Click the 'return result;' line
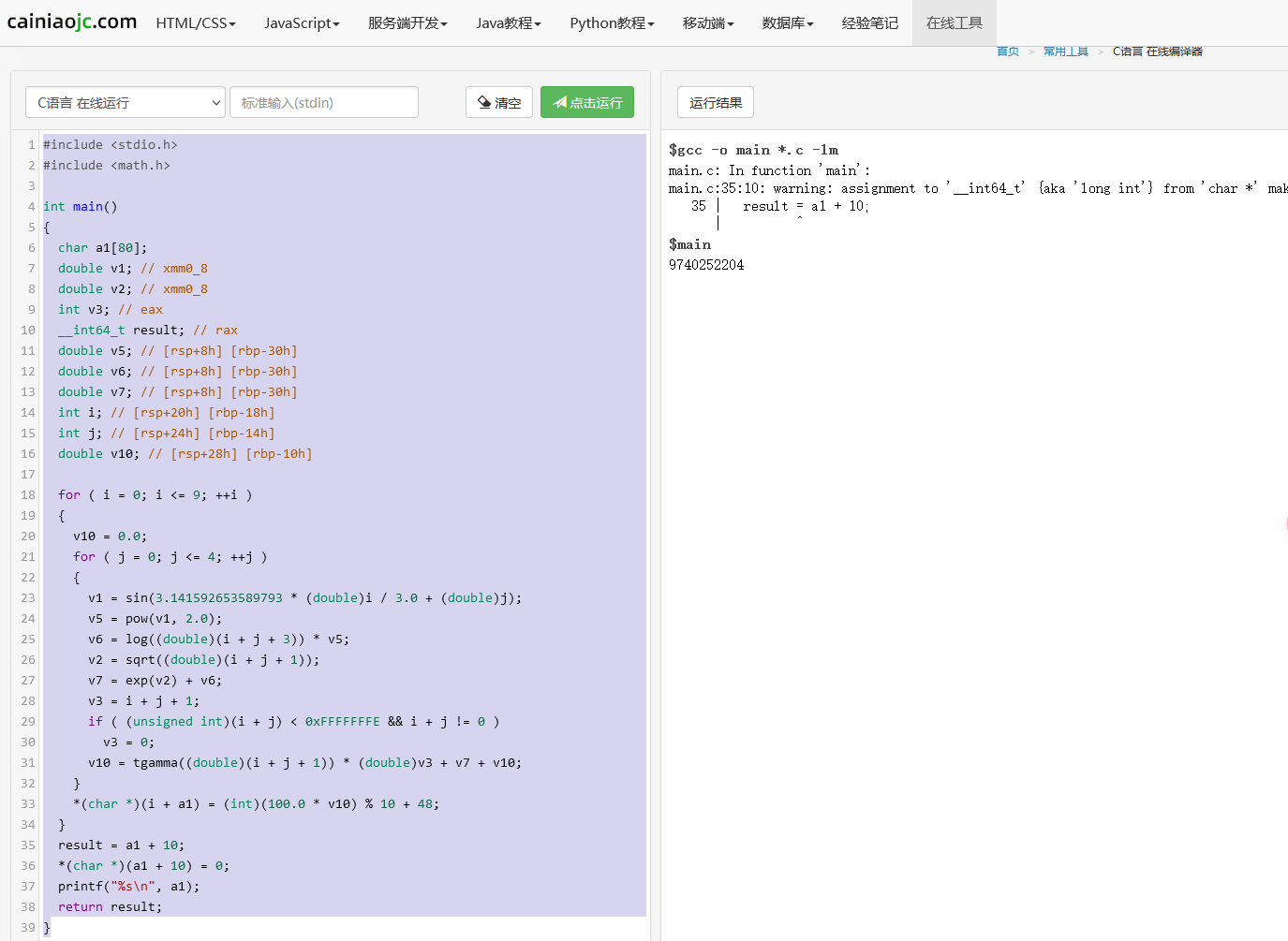The height and width of the screenshot is (941, 1288). click(111, 906)
